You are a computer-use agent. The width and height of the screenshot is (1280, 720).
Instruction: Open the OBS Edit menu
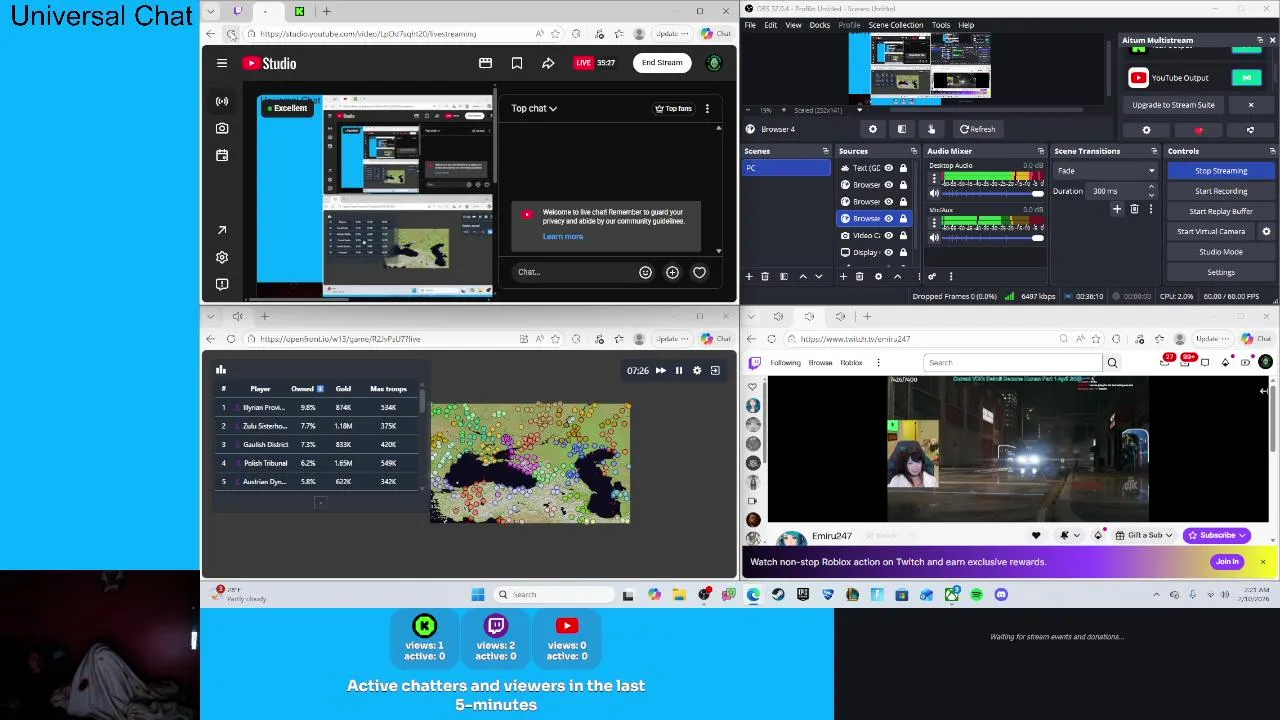pyautogui.click(x=771, y=25)
